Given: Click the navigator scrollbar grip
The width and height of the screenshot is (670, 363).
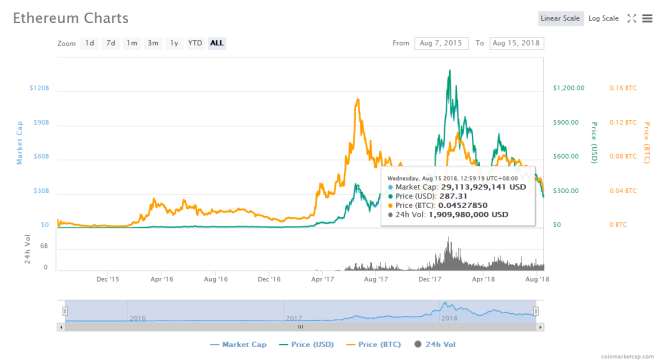Looking at the screenshot, I should (300, 327).
